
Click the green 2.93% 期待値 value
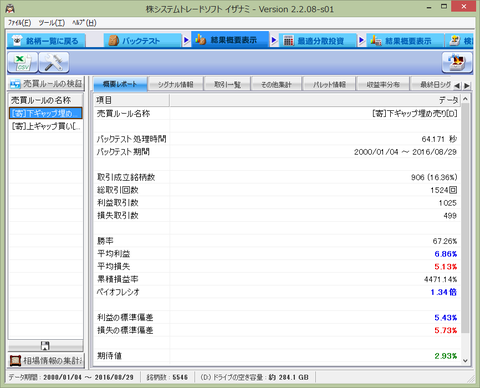click(x=446, y=356)
